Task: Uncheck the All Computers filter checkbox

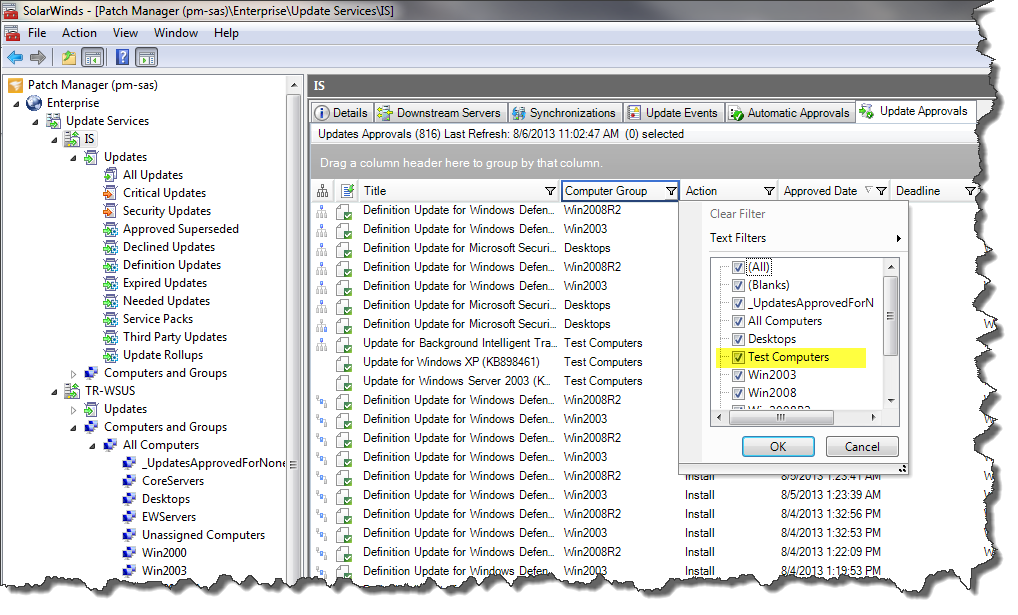Action: (738, 321)
